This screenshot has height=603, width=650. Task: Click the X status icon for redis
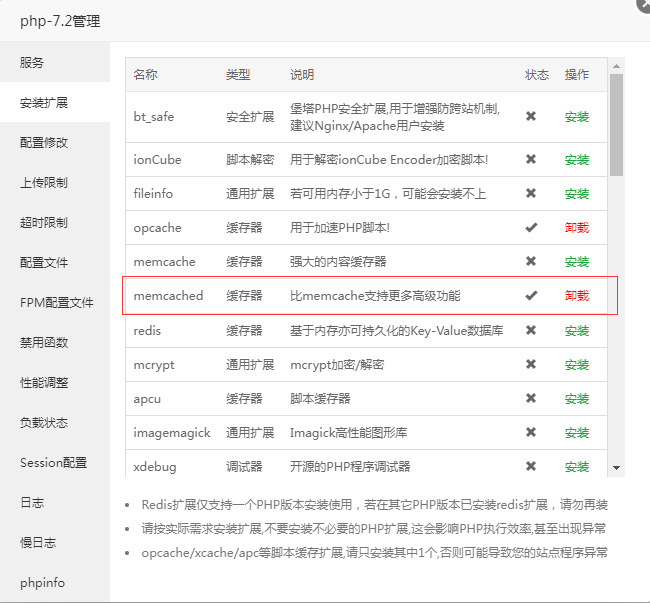tap(531, 330)
